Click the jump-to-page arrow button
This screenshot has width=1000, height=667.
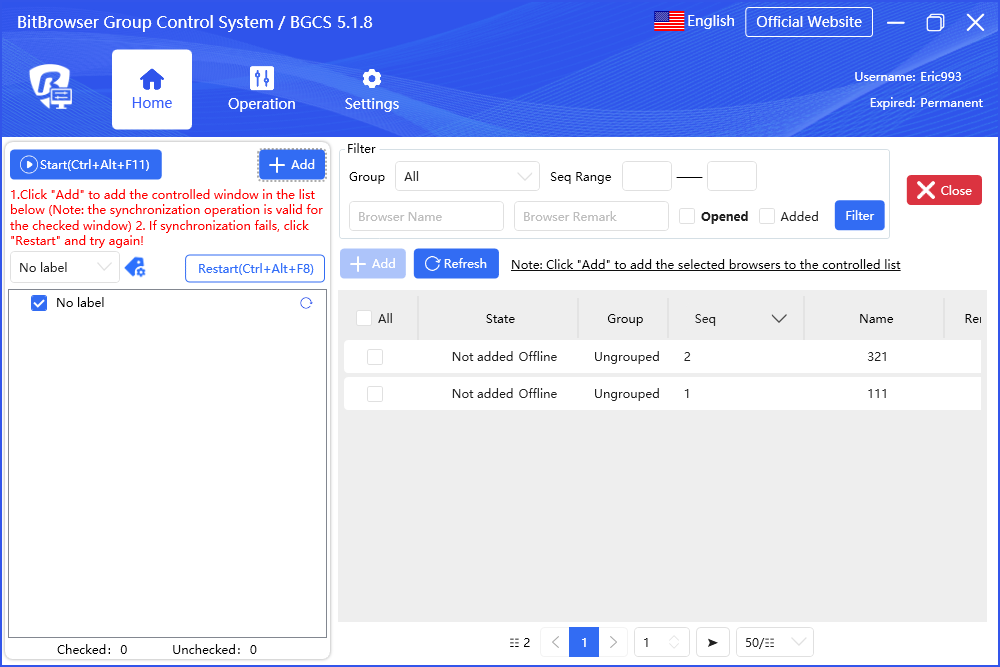[x=712, y=642]
